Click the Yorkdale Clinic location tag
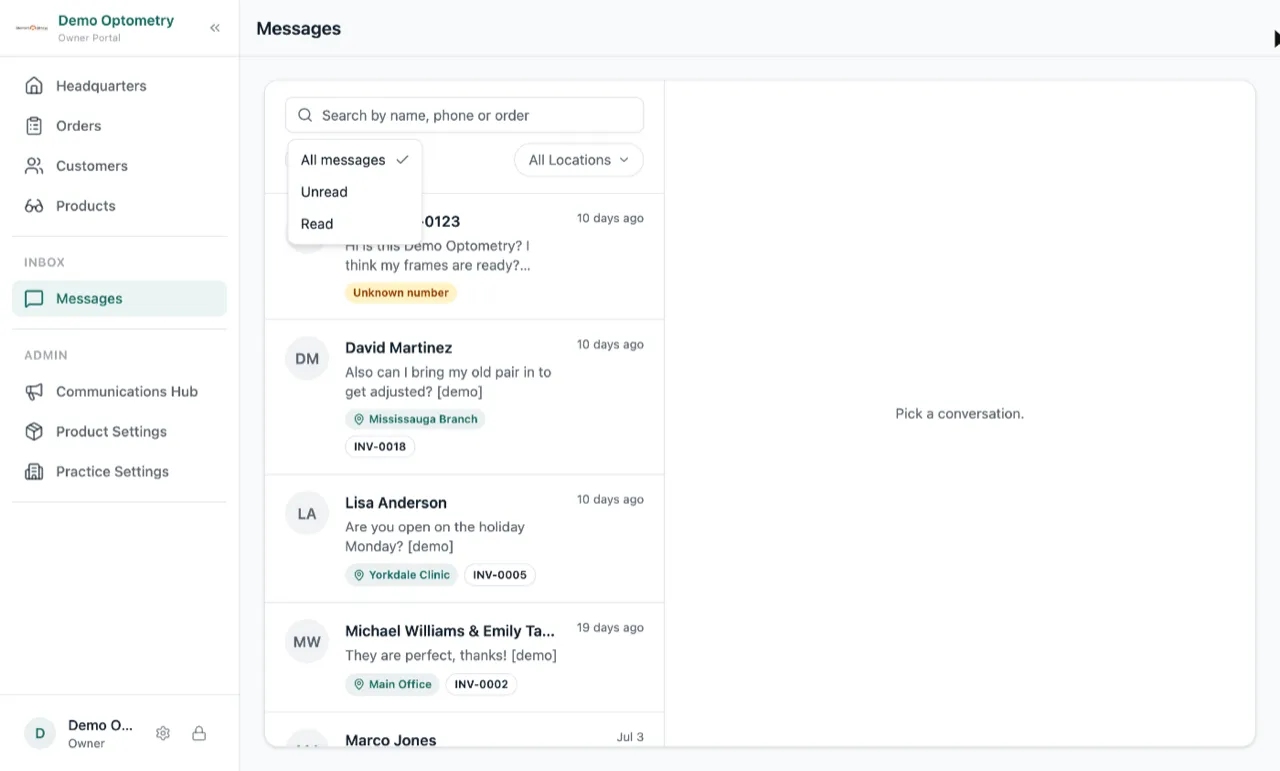The height and width of the screenshot is (771, 1280). [401, 575]
